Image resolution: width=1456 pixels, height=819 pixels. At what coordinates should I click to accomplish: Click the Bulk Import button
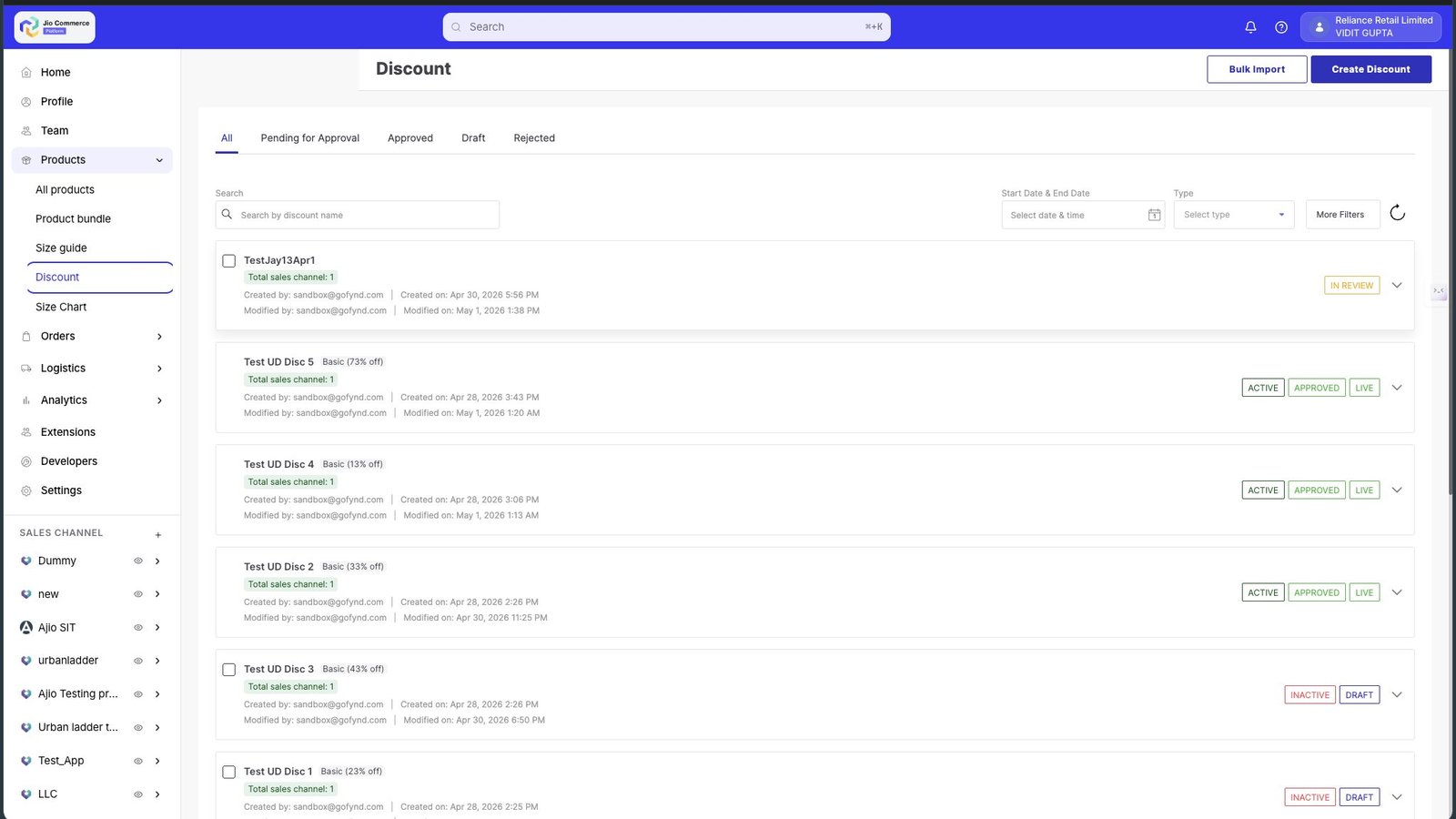pyautogui.click(x=1257, y=69)
